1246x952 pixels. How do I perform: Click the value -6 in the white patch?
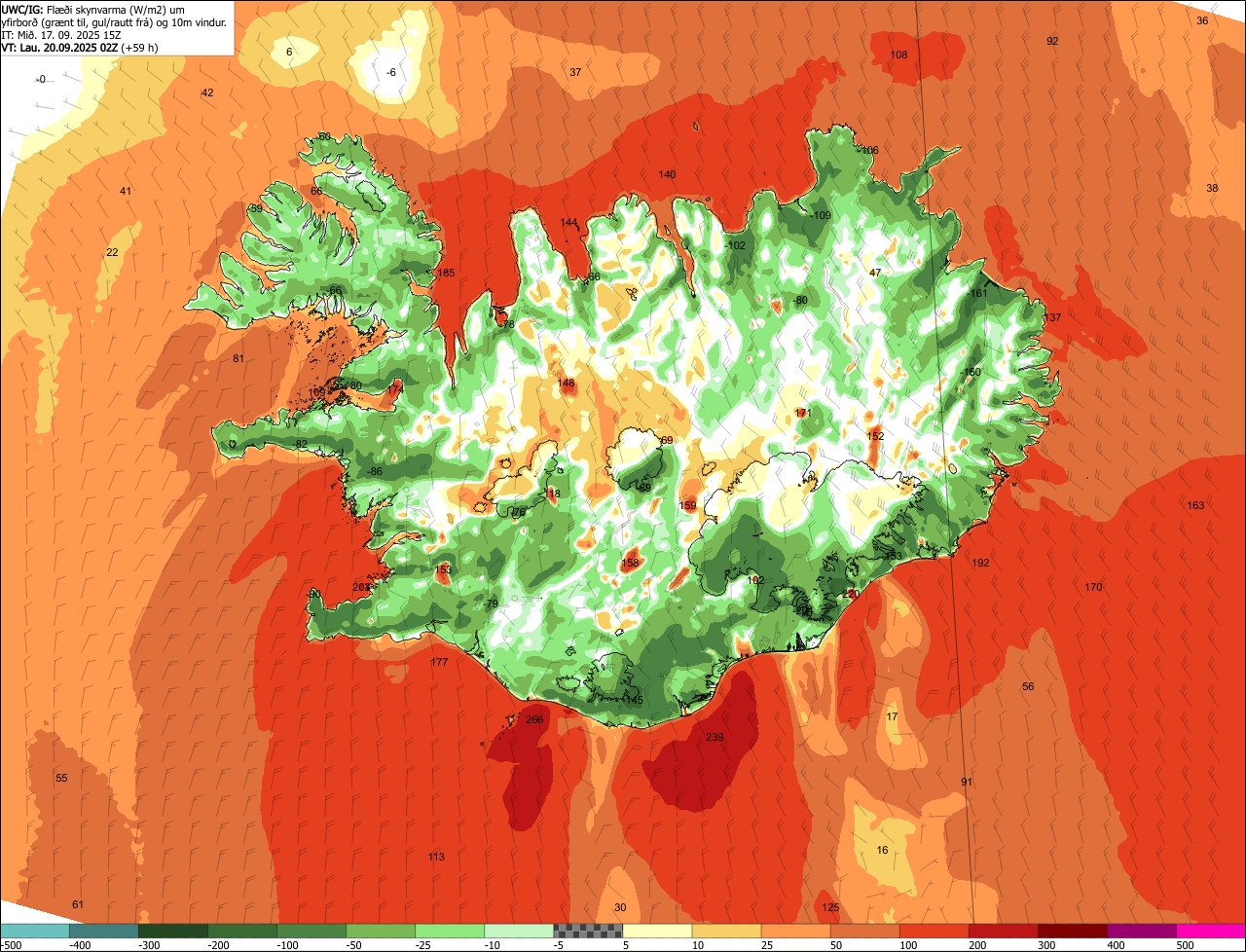[391, 72]
